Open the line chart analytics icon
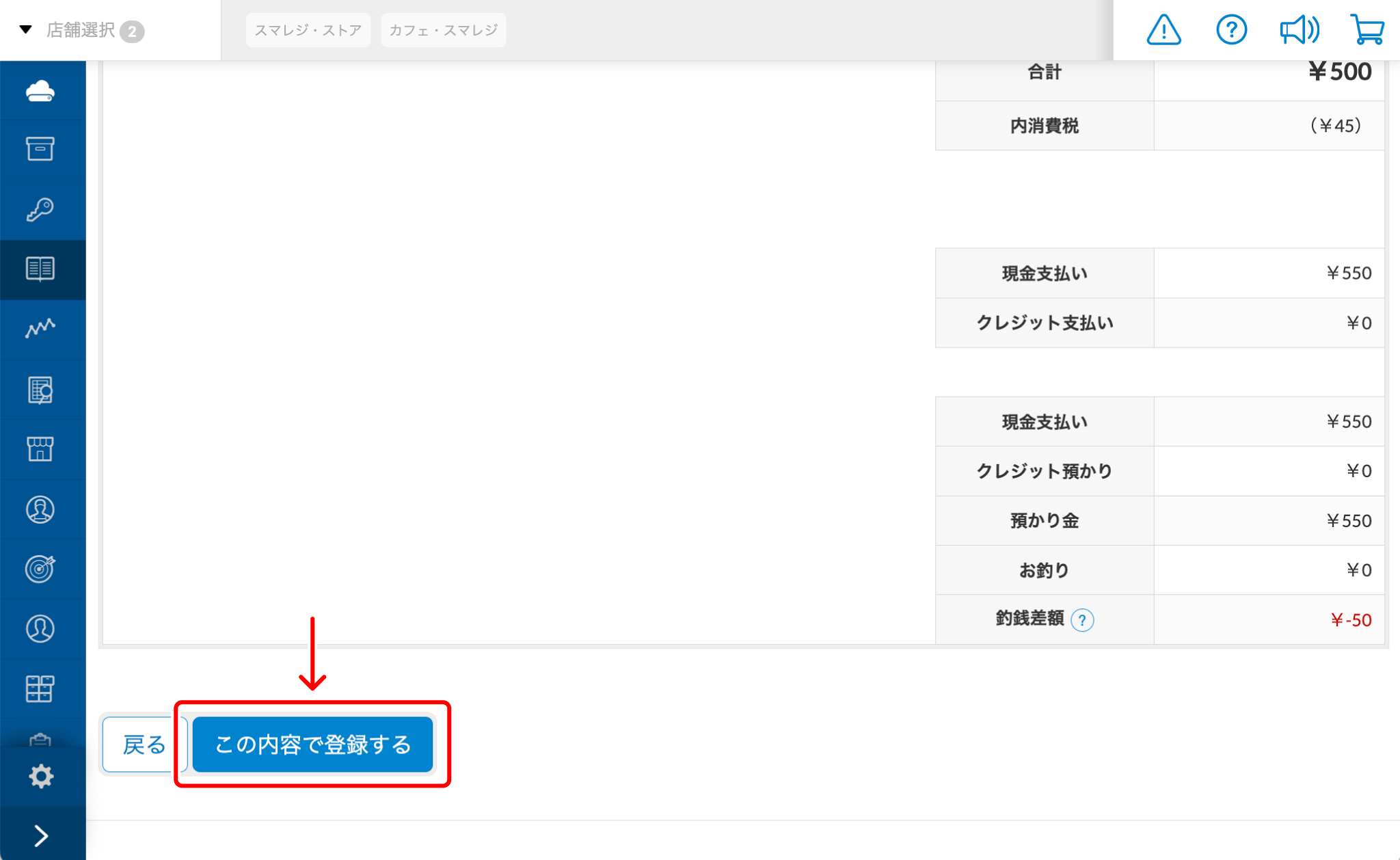 40,329
